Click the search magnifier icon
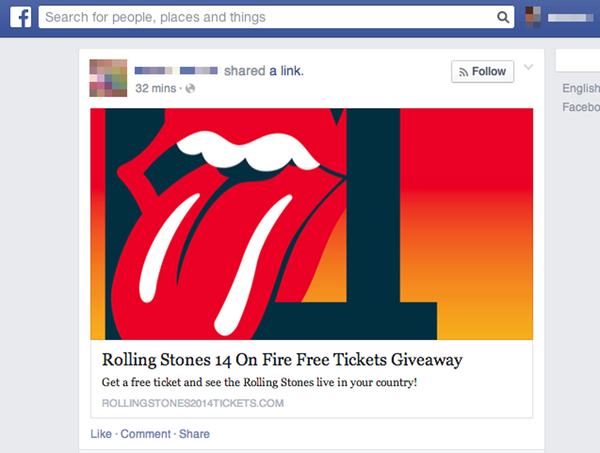The image size is (600, 453). coord(503,17)
